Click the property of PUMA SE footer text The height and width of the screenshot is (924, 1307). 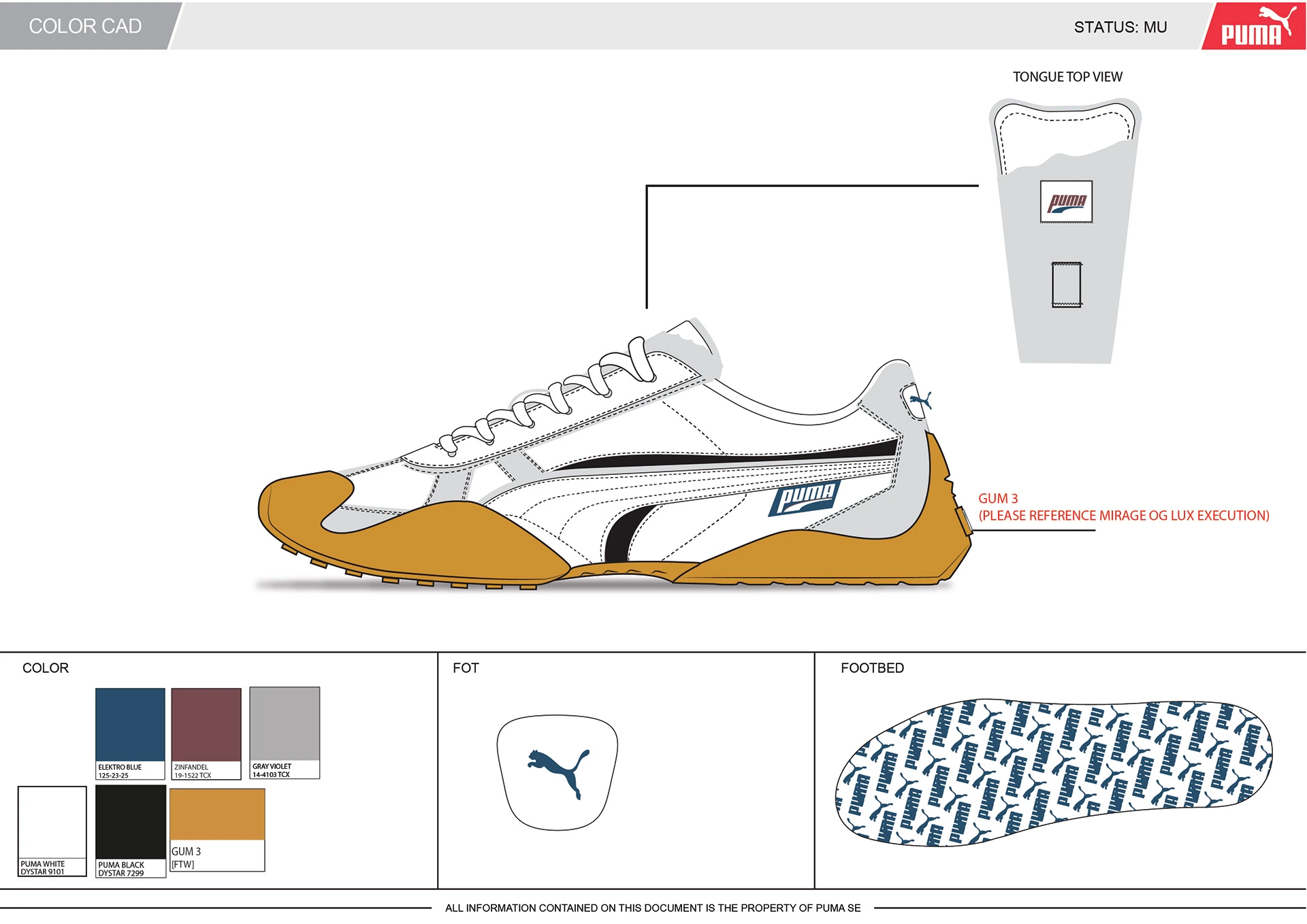click(653, 908)
